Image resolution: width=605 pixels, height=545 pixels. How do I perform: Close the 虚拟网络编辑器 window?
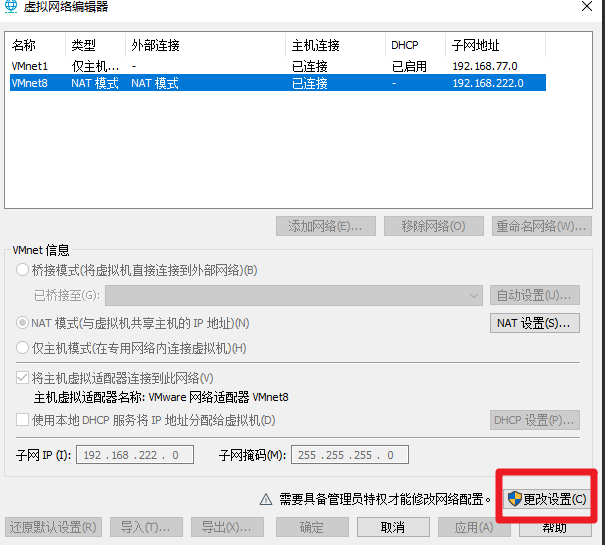click(587, 6)
